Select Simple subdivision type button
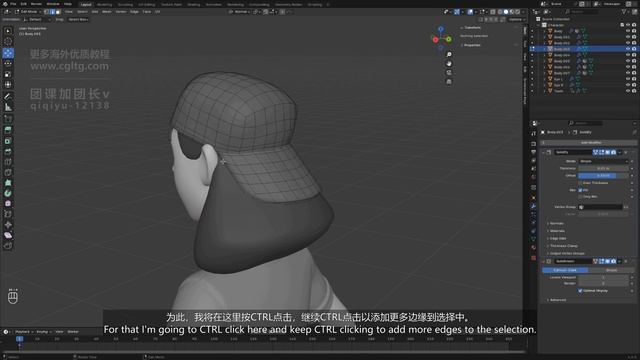640x360 pixels. [611, 270]
